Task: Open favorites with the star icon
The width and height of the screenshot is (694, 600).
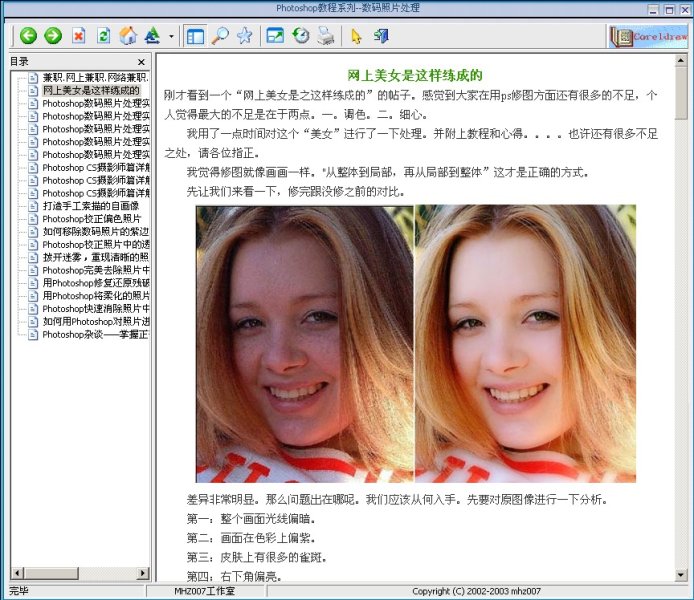Action: click(244, 36)
